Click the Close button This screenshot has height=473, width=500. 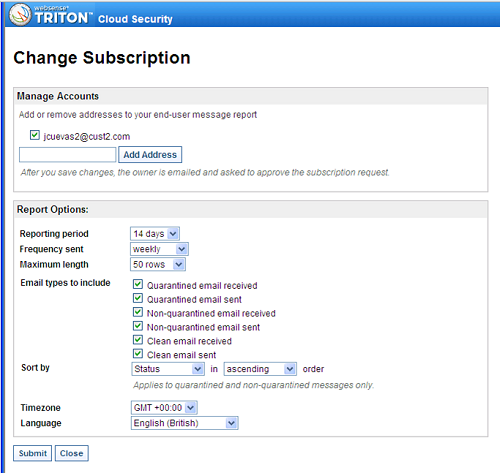tap(72, 453)
